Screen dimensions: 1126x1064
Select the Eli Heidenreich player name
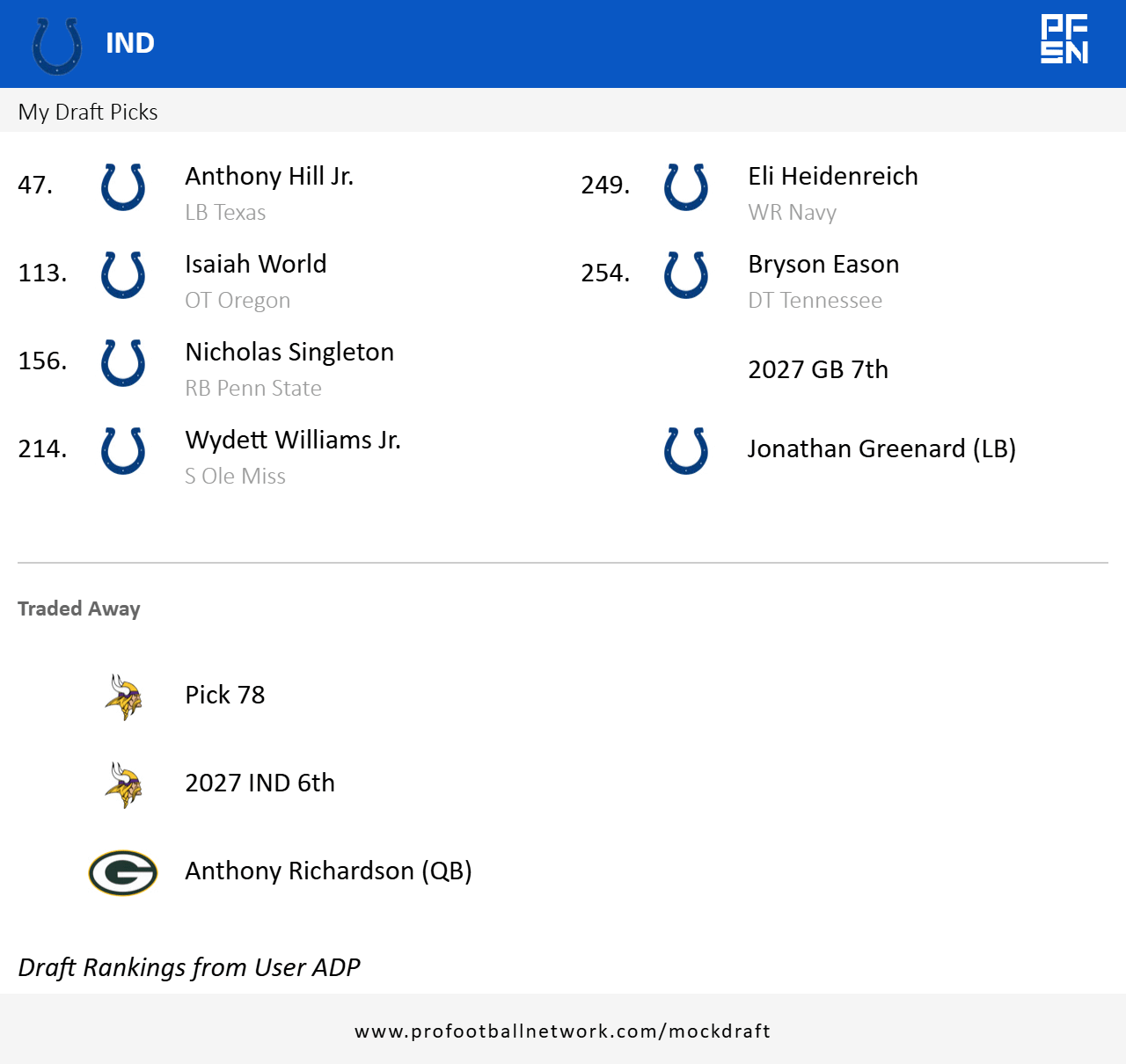click(x=832, y=176)
